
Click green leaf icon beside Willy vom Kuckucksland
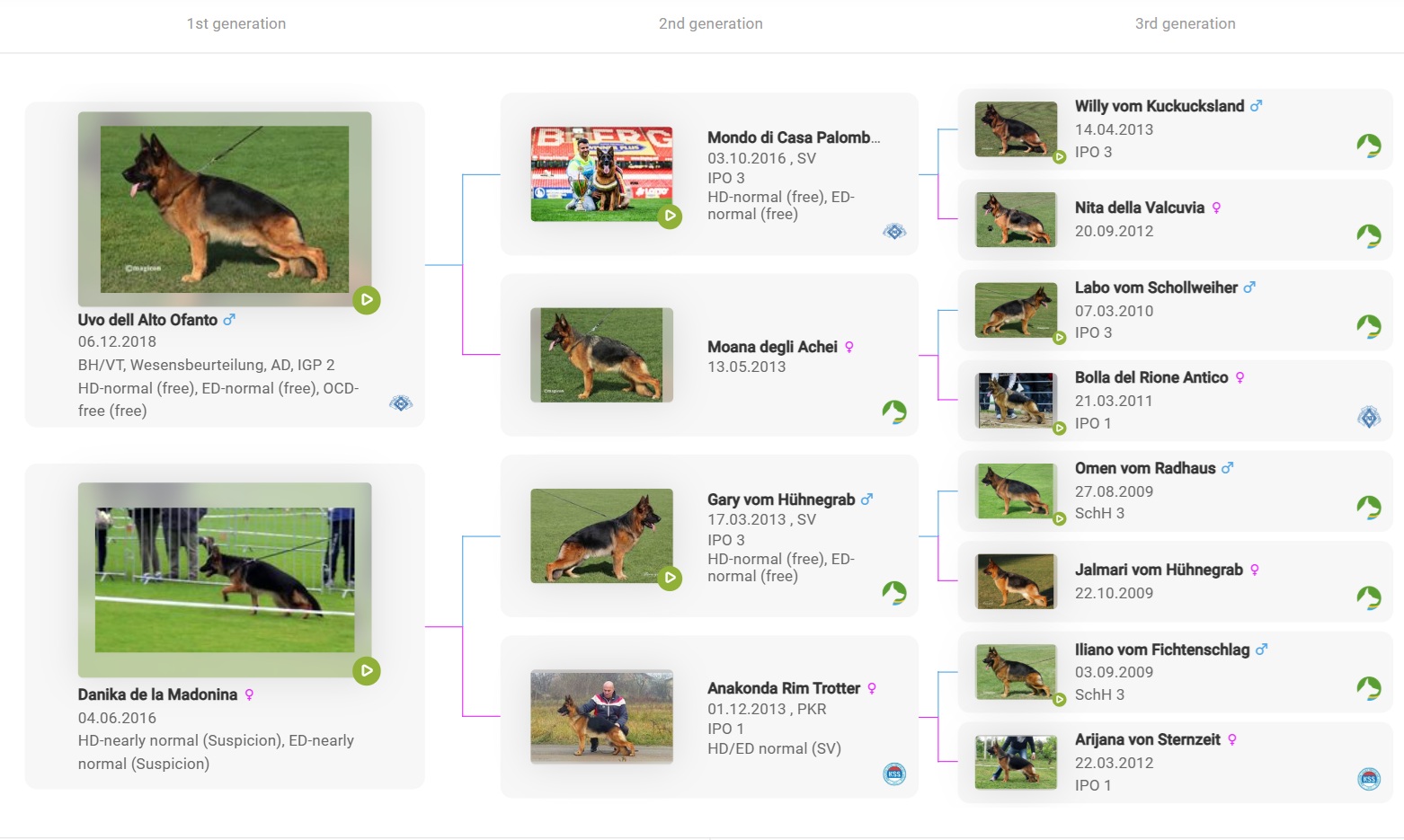point(1369,146)
